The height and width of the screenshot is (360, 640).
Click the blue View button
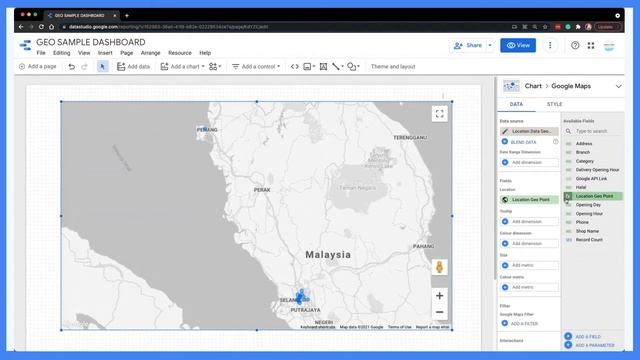[x=518, y=45]
